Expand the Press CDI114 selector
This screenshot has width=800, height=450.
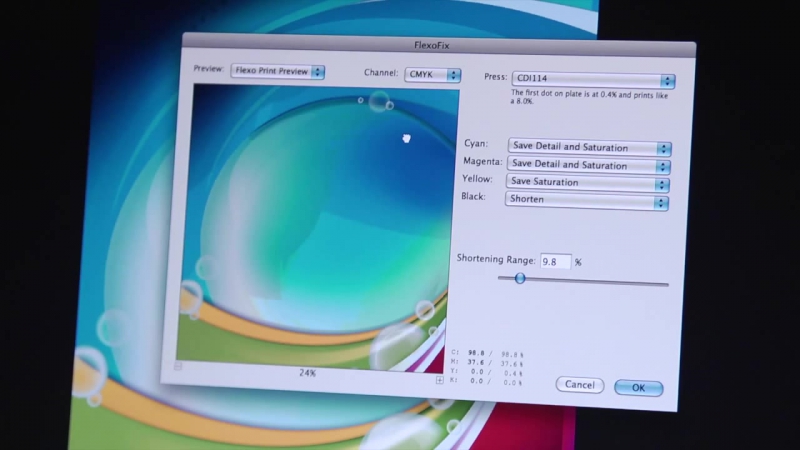593,79
